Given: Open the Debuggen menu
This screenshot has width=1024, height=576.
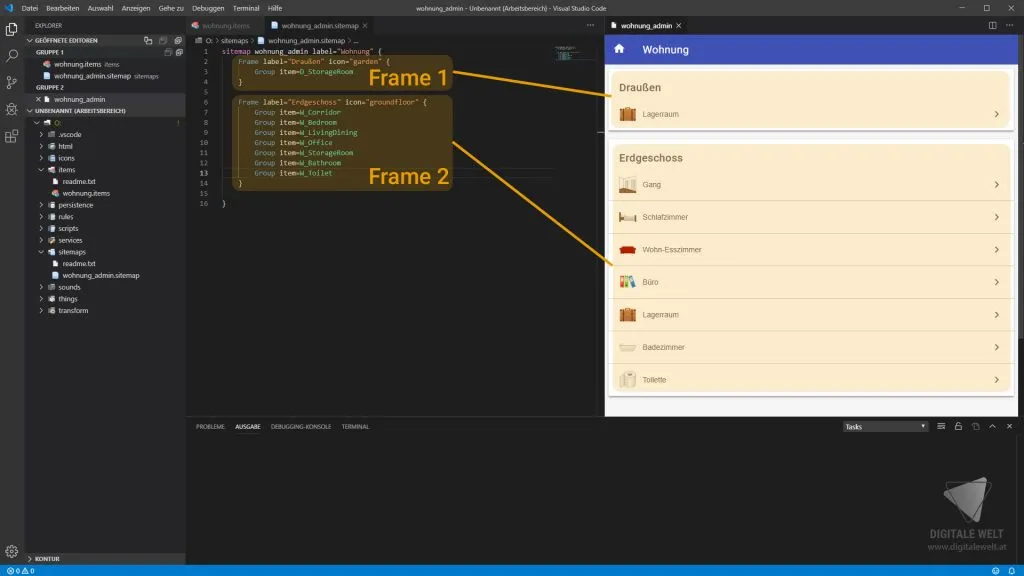Looking at the screenshot, I should click(x=208, y=8).
